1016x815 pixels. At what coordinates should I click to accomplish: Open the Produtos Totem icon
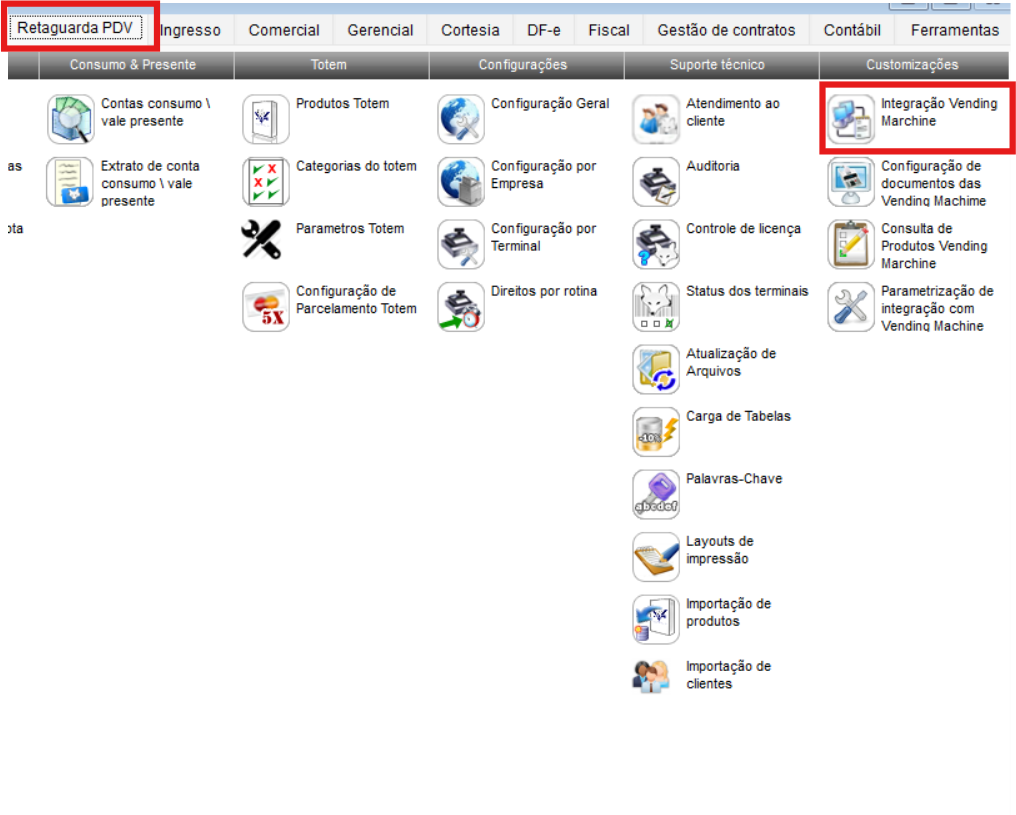[266, 120]
